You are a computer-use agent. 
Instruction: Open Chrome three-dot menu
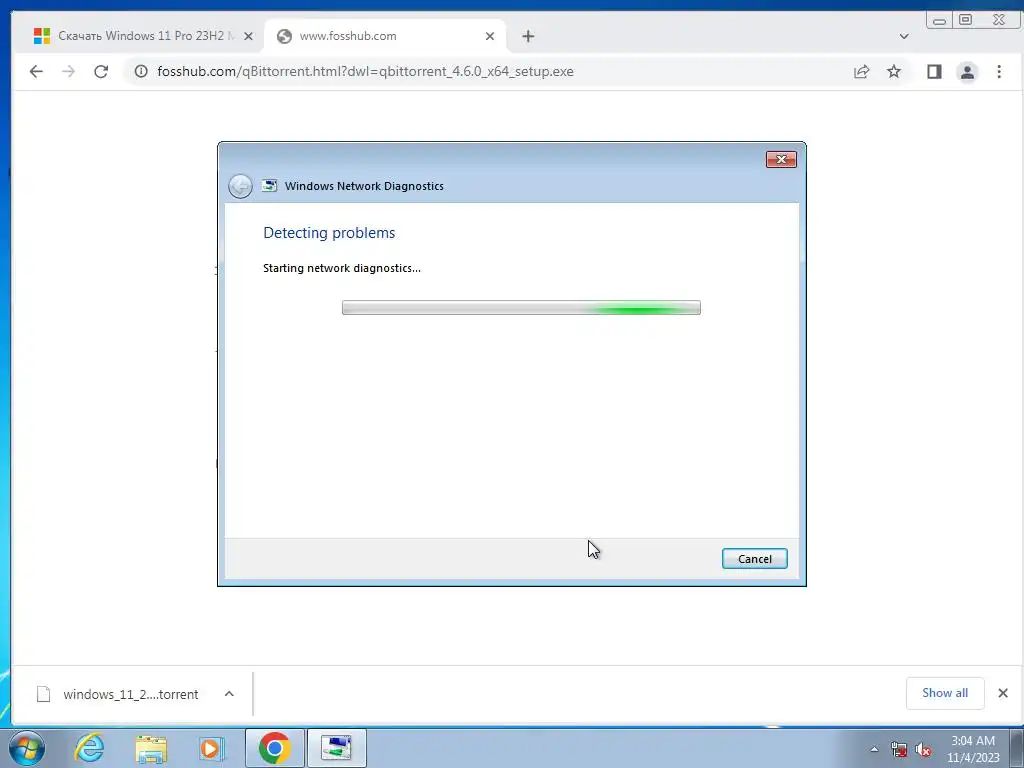pyautogui.click(x=999, y=72)
